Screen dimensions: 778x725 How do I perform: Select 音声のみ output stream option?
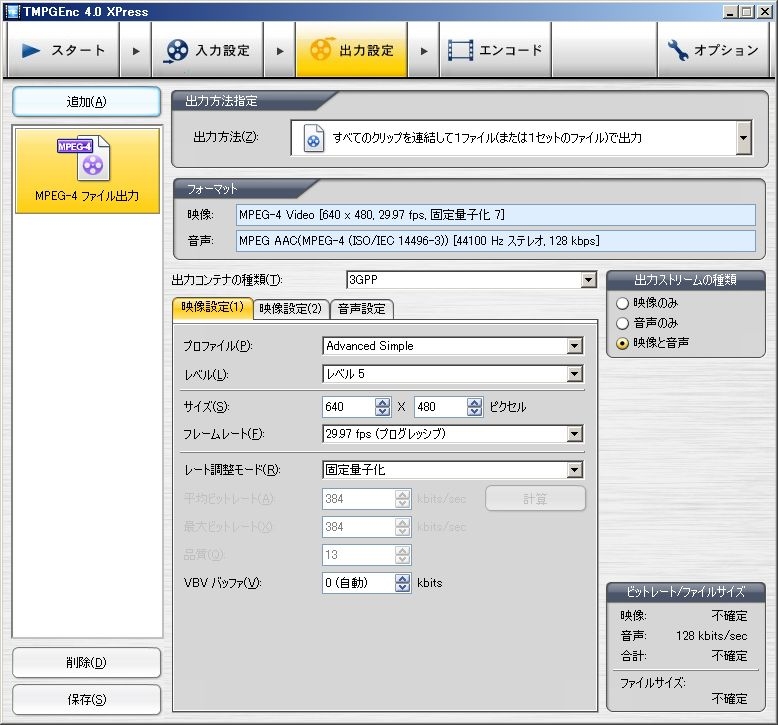[623, 323]
